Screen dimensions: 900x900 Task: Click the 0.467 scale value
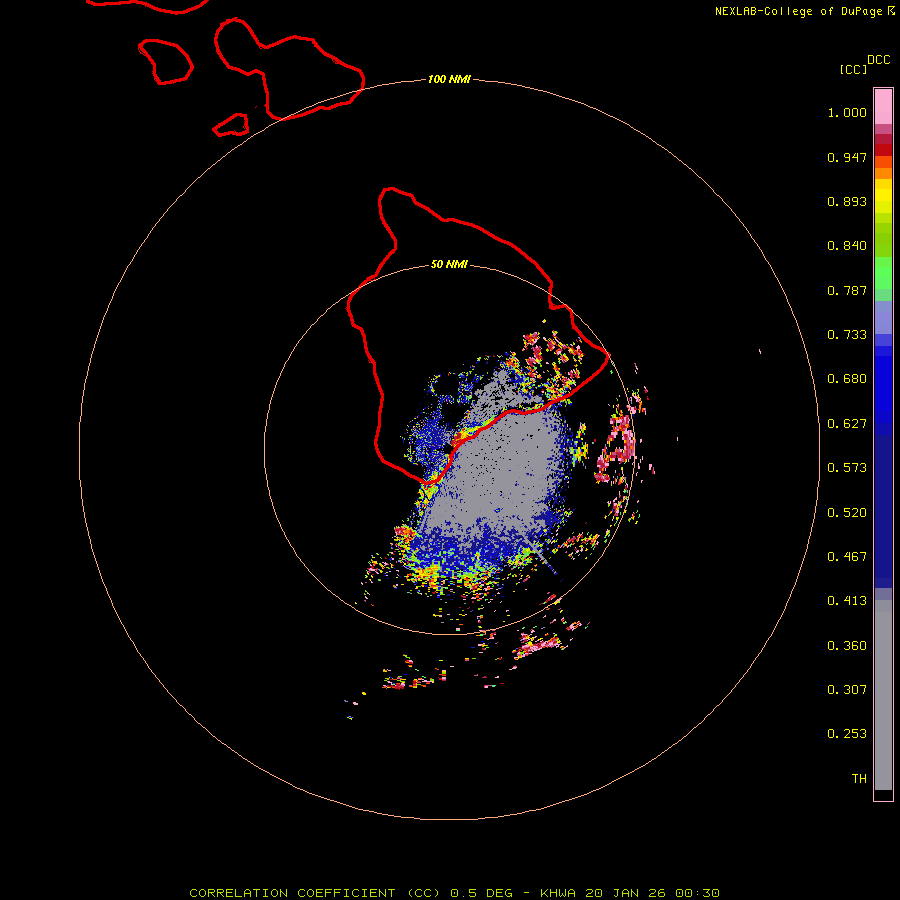pyautogui.click(x=847, y=557)
